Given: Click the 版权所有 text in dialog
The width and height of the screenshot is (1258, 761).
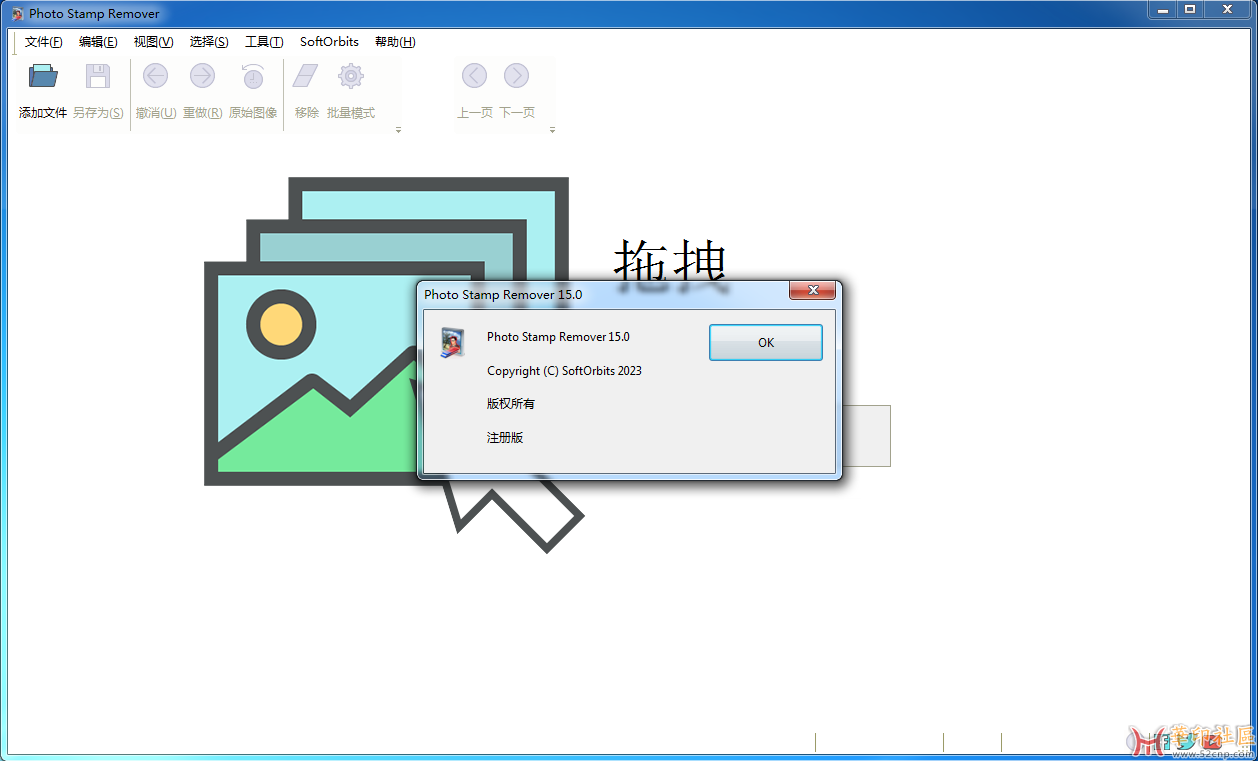Looking at the screenshot, I should click(x=511, y=404).
